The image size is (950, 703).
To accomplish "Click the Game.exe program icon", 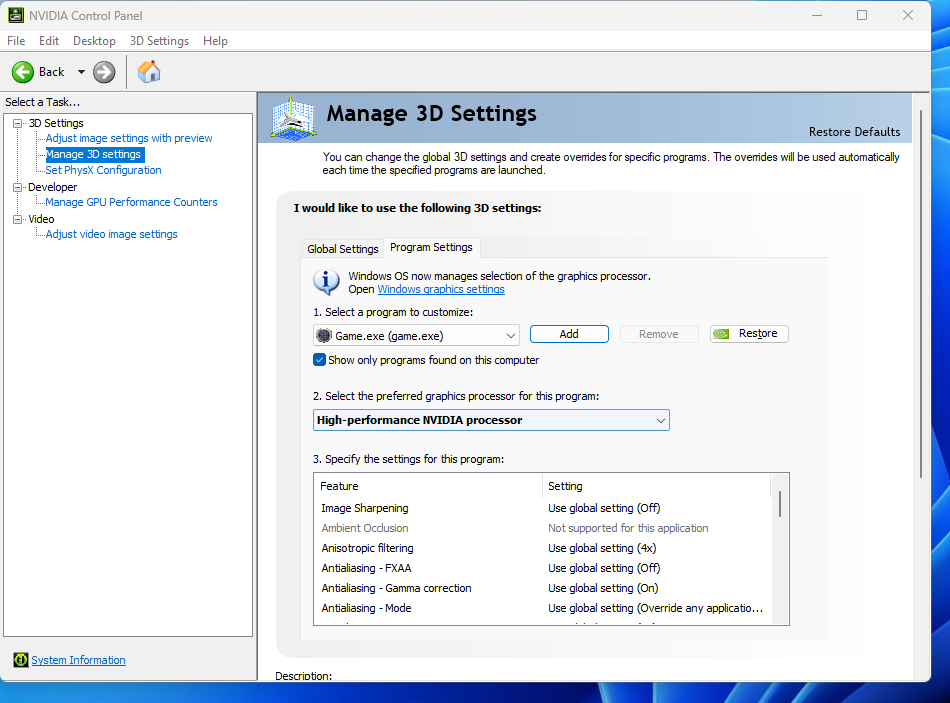I will [x=324, y=335].
